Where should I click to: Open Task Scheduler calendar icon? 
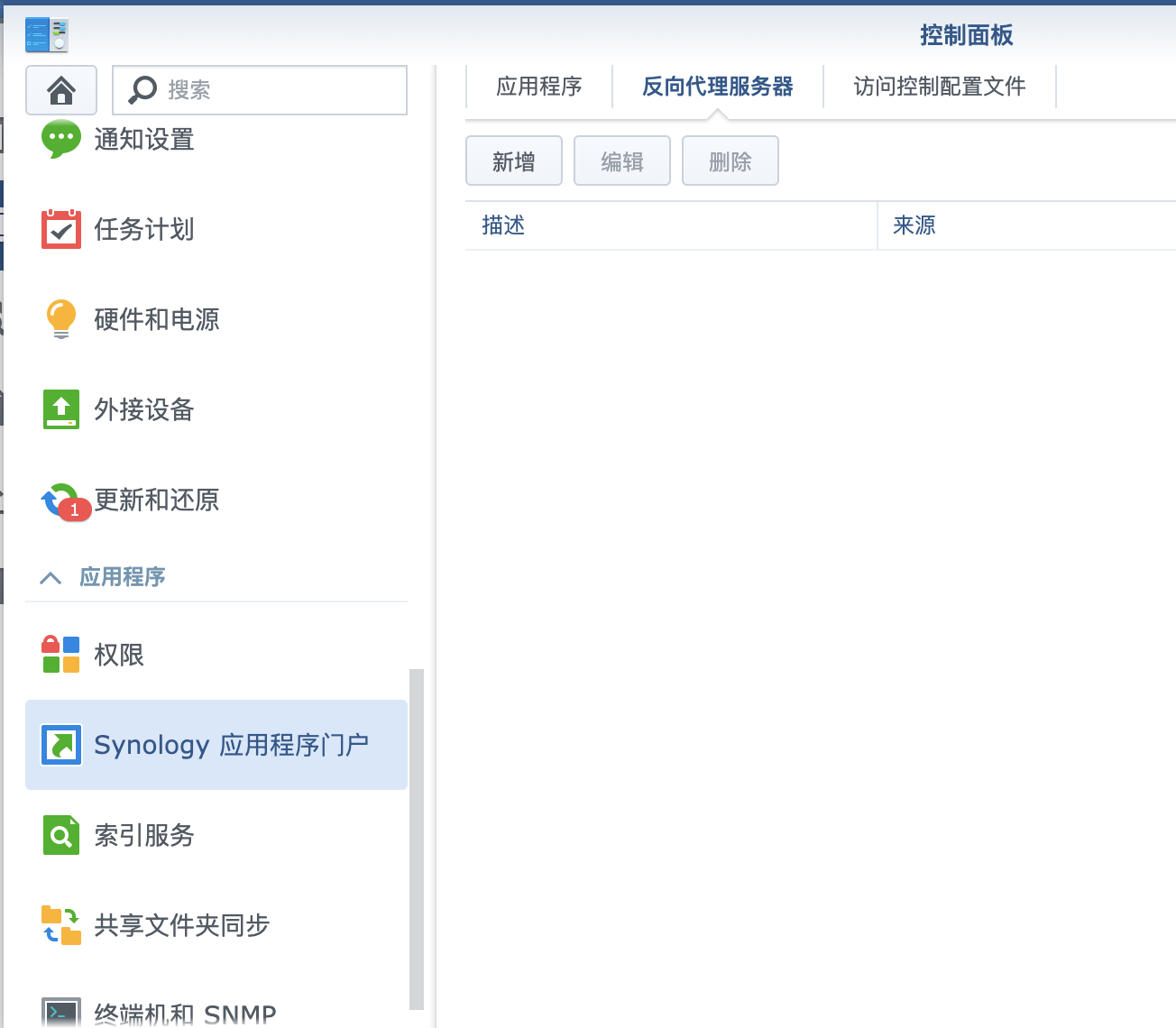61,229
